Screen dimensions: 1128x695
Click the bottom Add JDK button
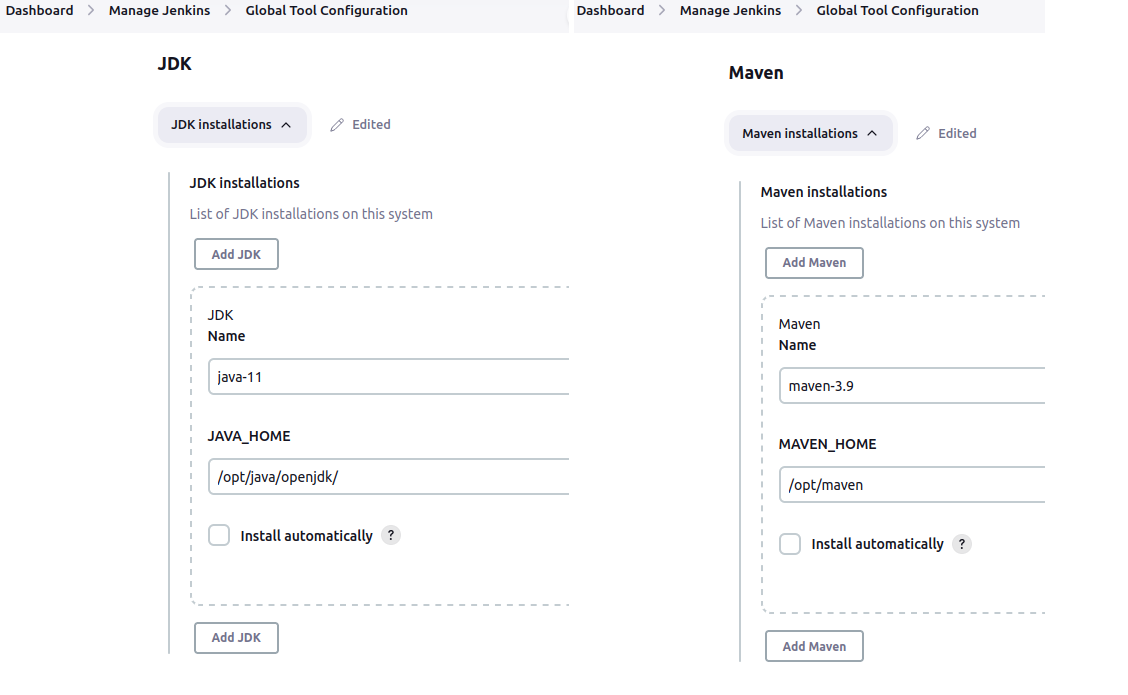point(236,637)
